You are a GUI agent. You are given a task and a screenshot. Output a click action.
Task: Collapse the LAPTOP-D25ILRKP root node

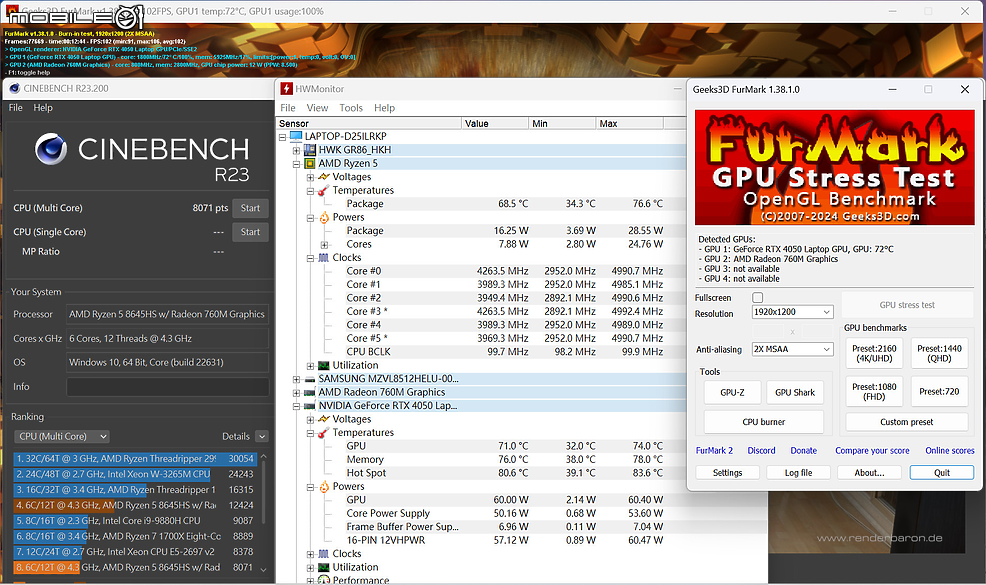282,136
